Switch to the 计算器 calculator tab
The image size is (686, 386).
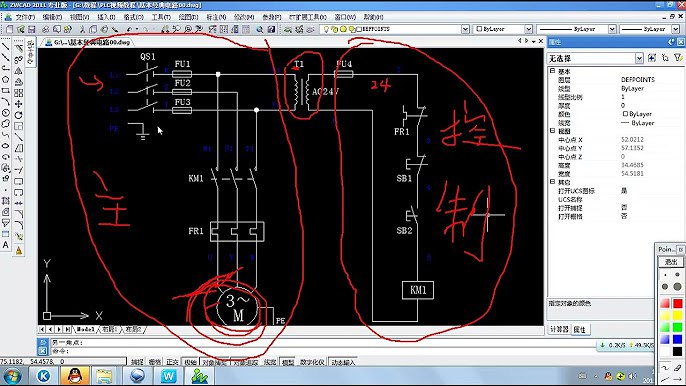pyautogui.click(x=559, y=330)
